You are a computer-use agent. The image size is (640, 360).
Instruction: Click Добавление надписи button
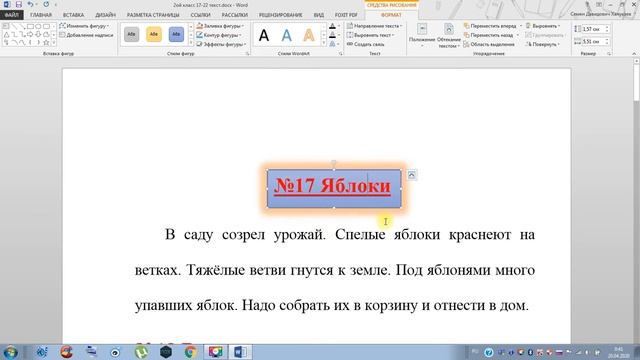click(86, 35)
